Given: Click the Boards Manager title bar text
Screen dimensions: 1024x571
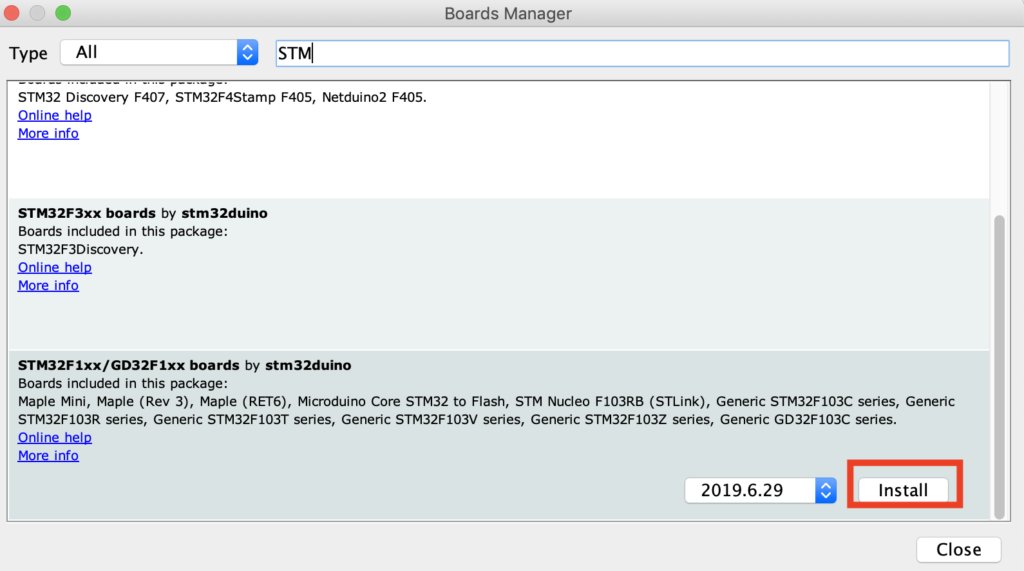Looking at the screenshot, I should tap(508, 14).
